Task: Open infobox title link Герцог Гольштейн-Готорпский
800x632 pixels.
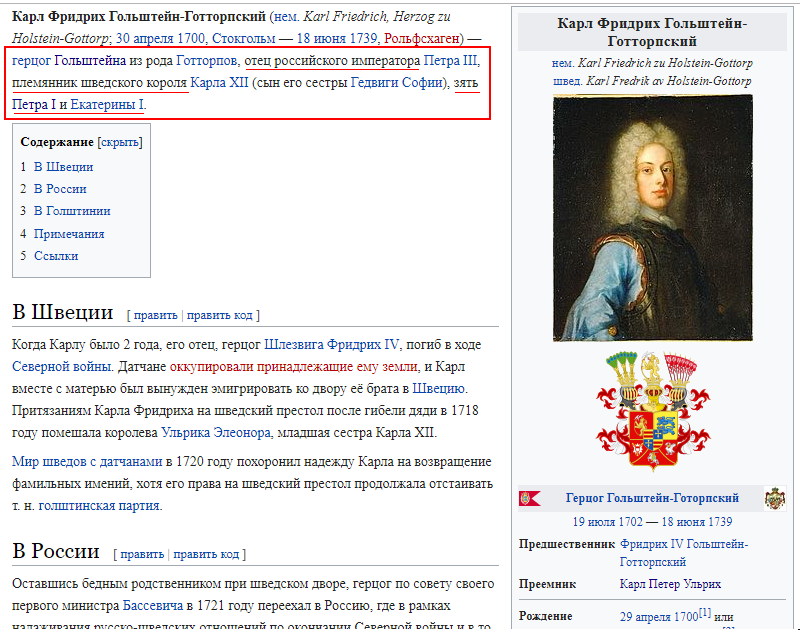Action: click(652, 498)
